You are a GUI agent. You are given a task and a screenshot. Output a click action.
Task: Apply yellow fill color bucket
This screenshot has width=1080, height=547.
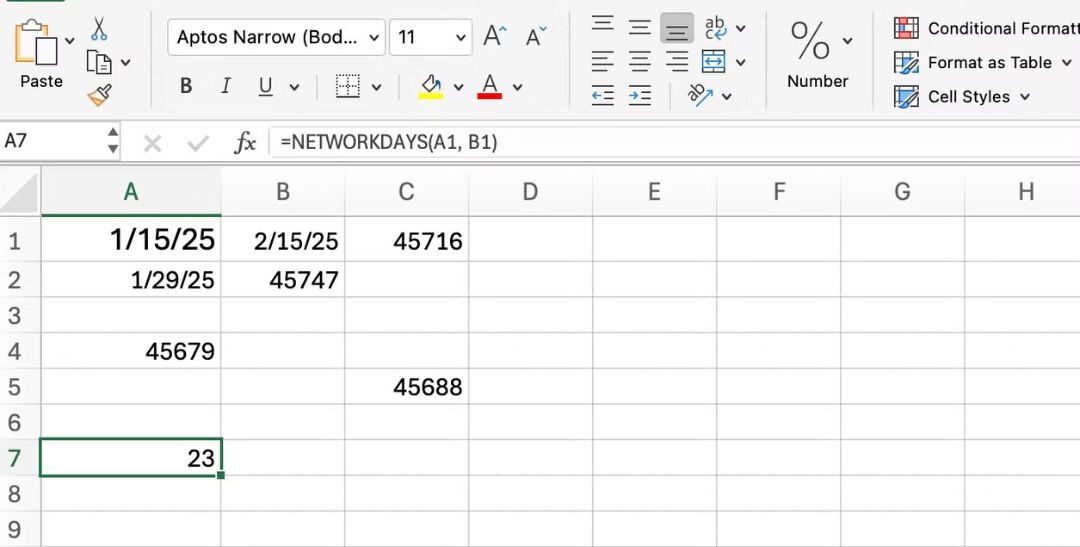coord(430,87)
